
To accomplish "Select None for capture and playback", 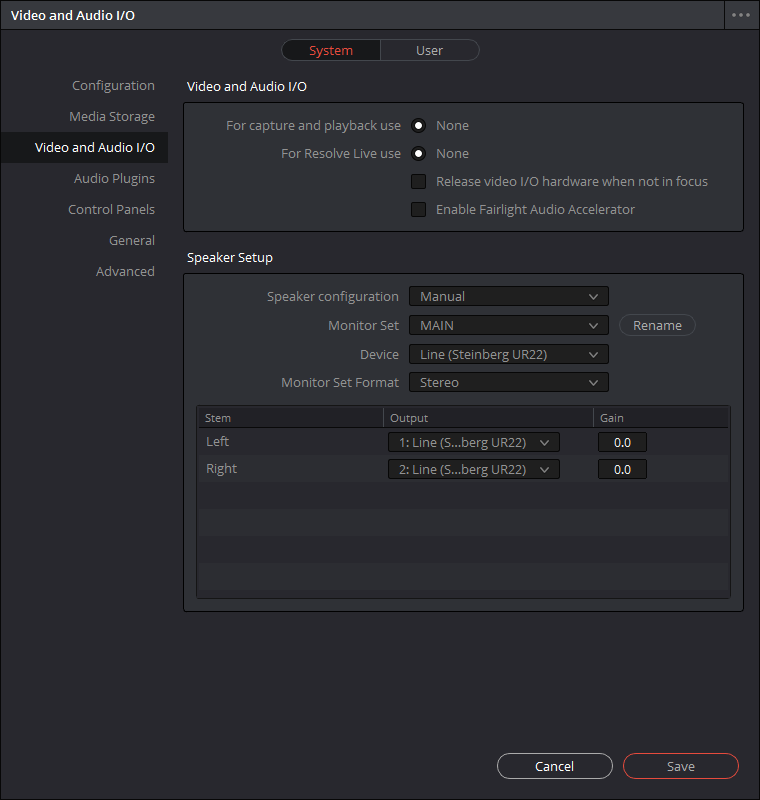I will pyautogui.click(x=419, y=126).
